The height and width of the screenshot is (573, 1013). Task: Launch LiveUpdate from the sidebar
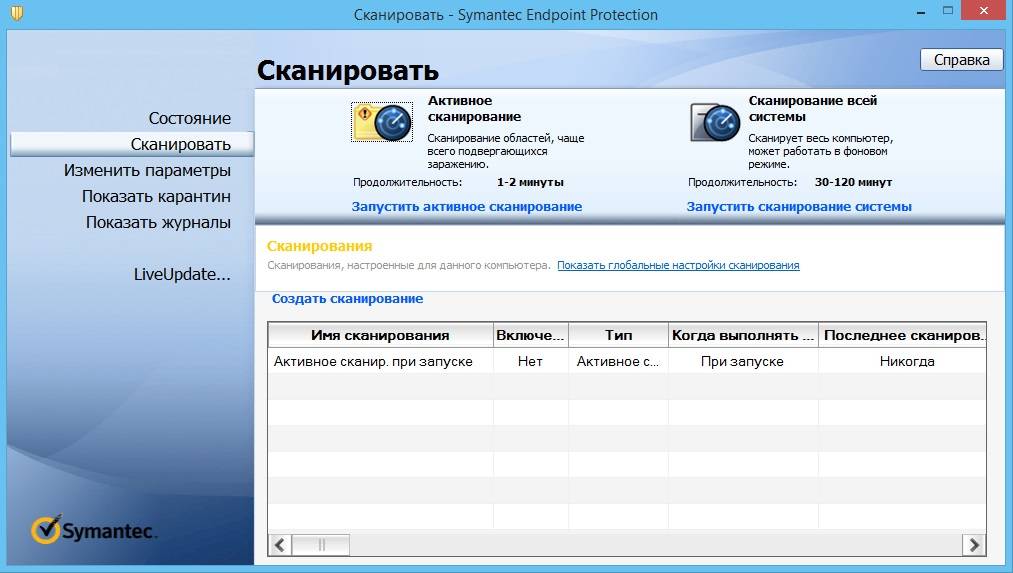[x=182, y=274]
